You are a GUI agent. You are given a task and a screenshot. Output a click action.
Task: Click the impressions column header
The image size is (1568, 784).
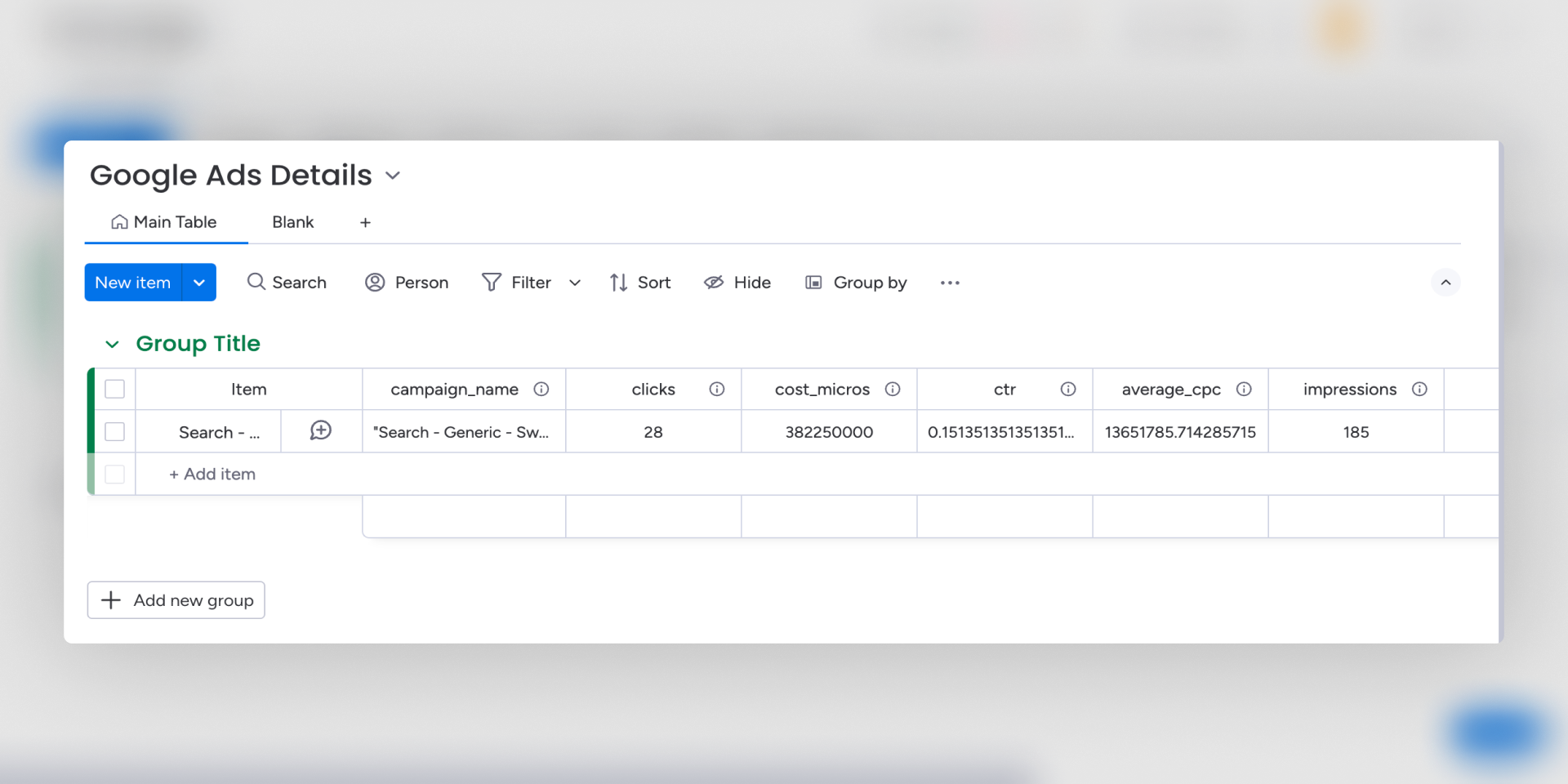(1356, 389)
